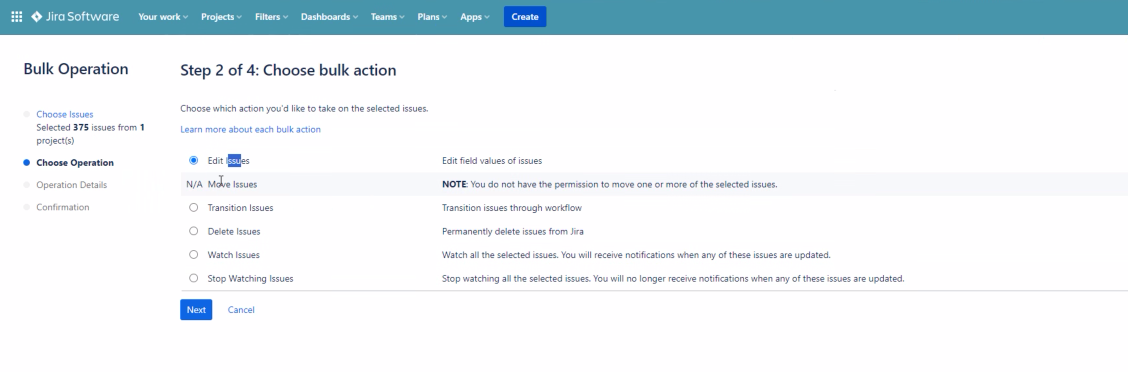Click the Move Issues label

[x=232, y=184]
